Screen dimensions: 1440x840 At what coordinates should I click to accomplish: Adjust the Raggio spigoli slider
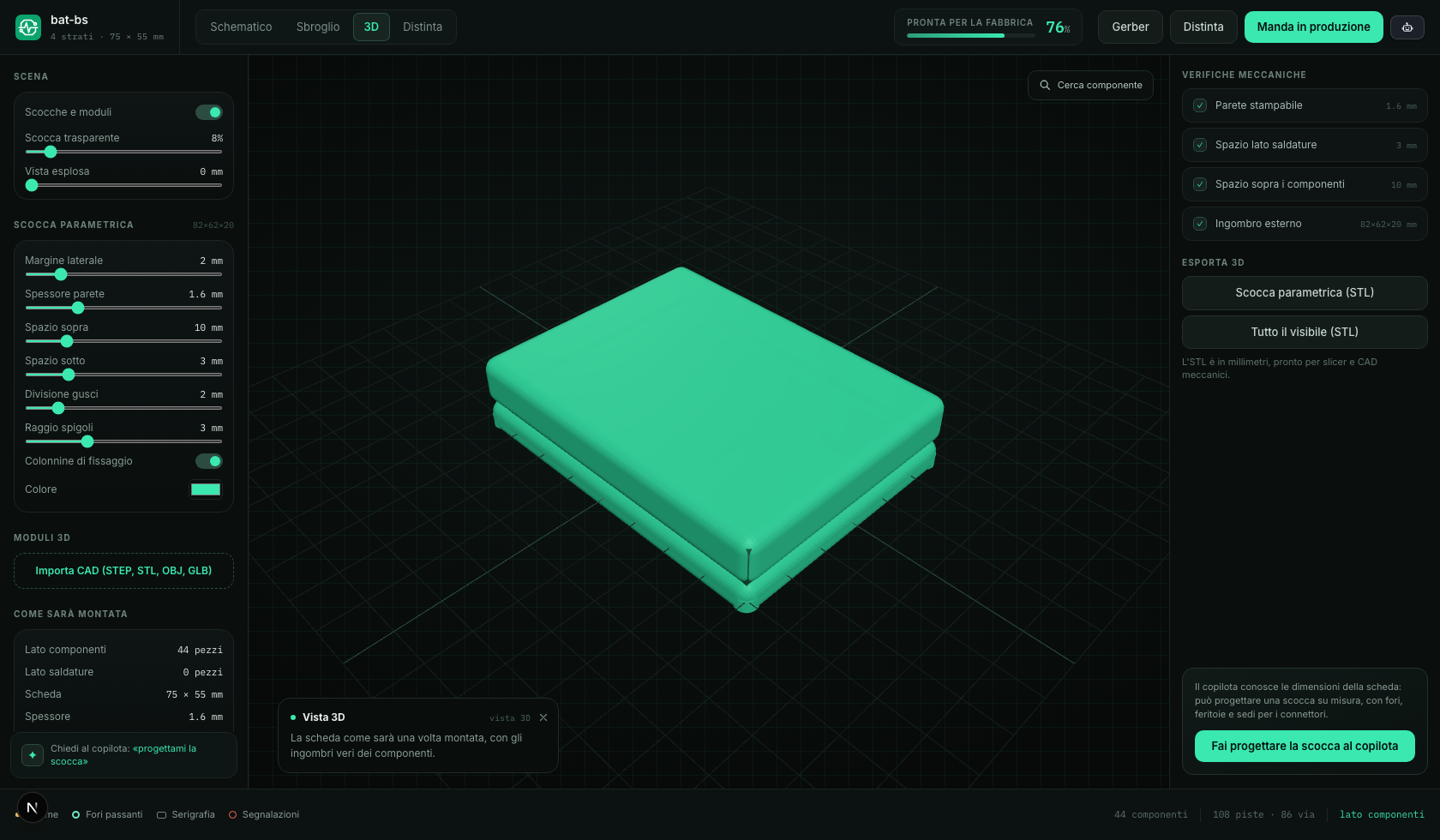[x=123, y=441]
